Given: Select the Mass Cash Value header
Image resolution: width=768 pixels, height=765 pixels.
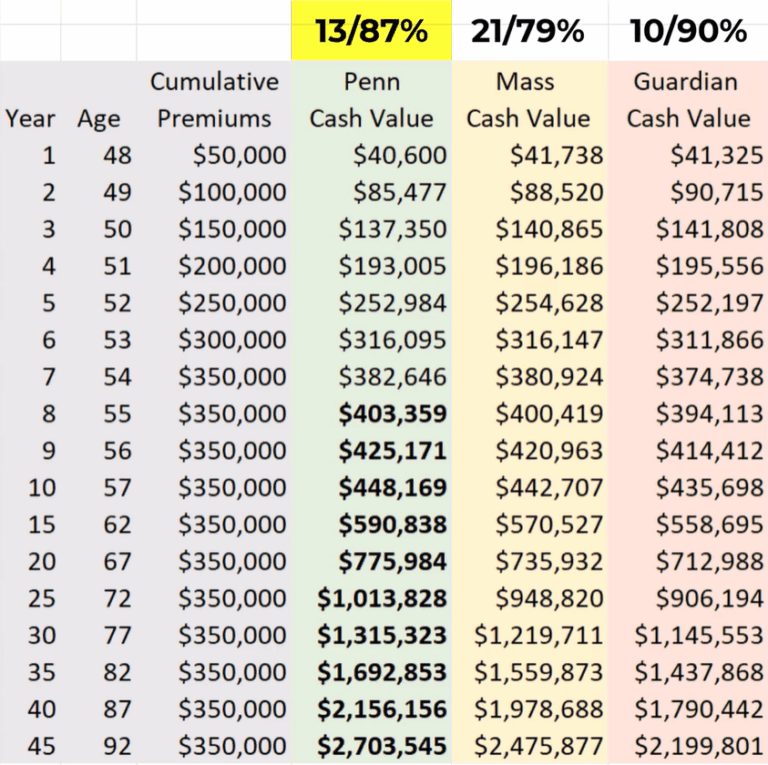Looking at the screenshot, I should click(529, 100).
